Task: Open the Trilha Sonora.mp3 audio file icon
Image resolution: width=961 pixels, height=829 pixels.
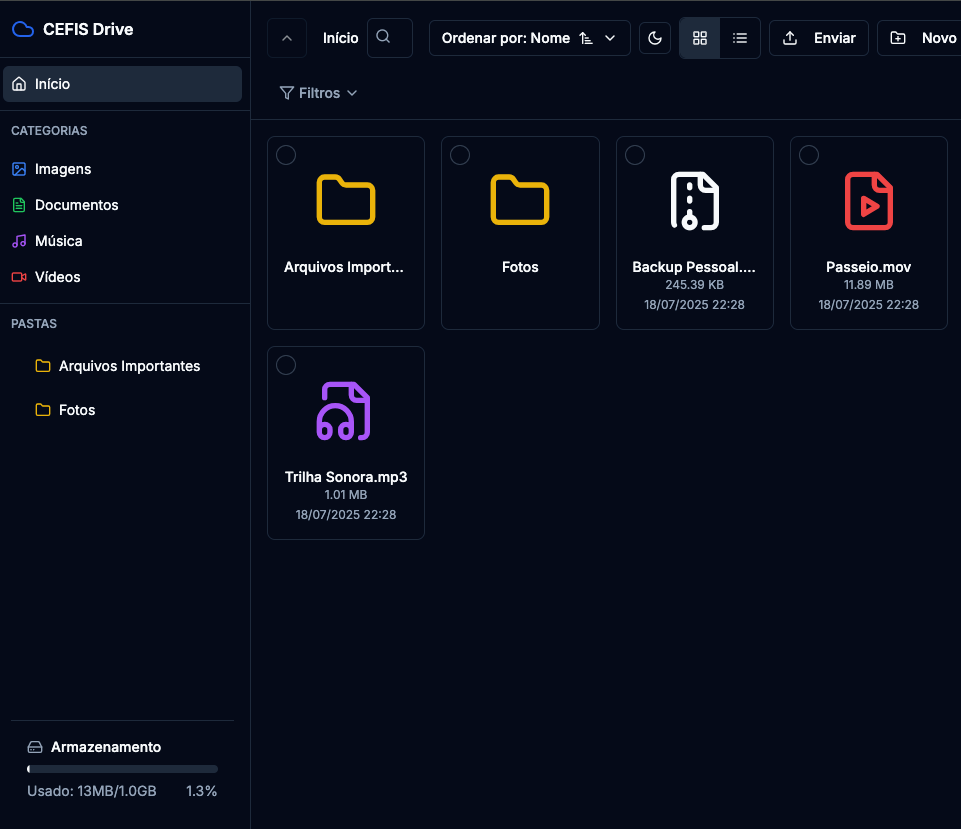Action: pos(345,411)
